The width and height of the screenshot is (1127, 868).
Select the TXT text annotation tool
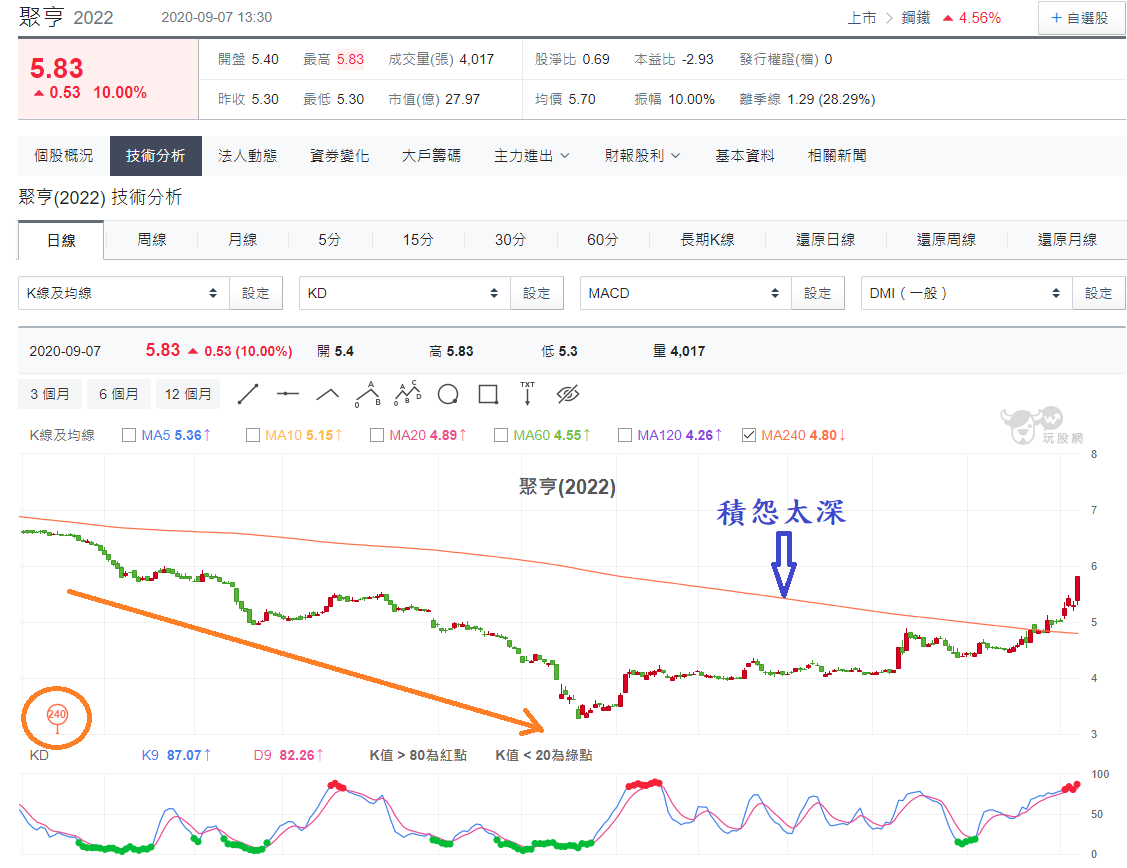tap(528, 394)
